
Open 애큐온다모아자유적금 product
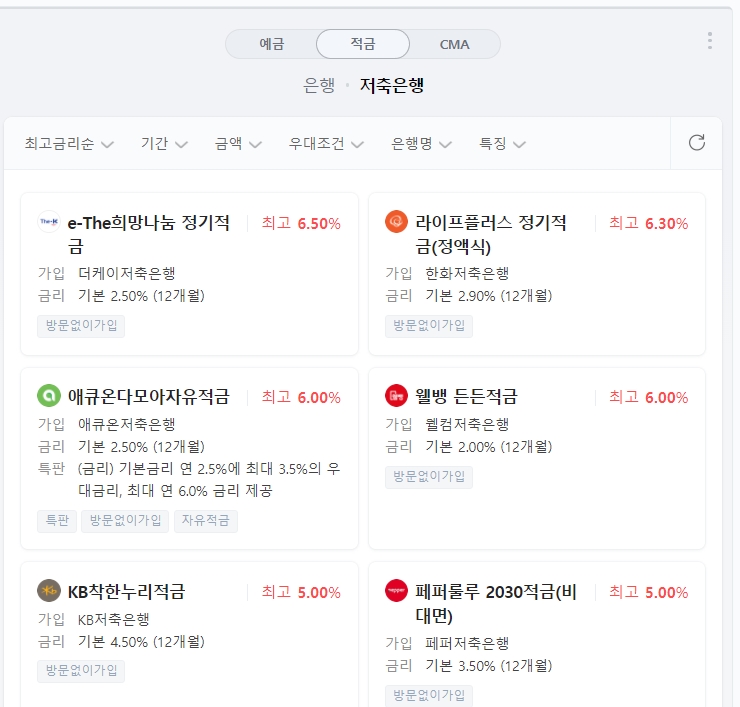(148, 396)
